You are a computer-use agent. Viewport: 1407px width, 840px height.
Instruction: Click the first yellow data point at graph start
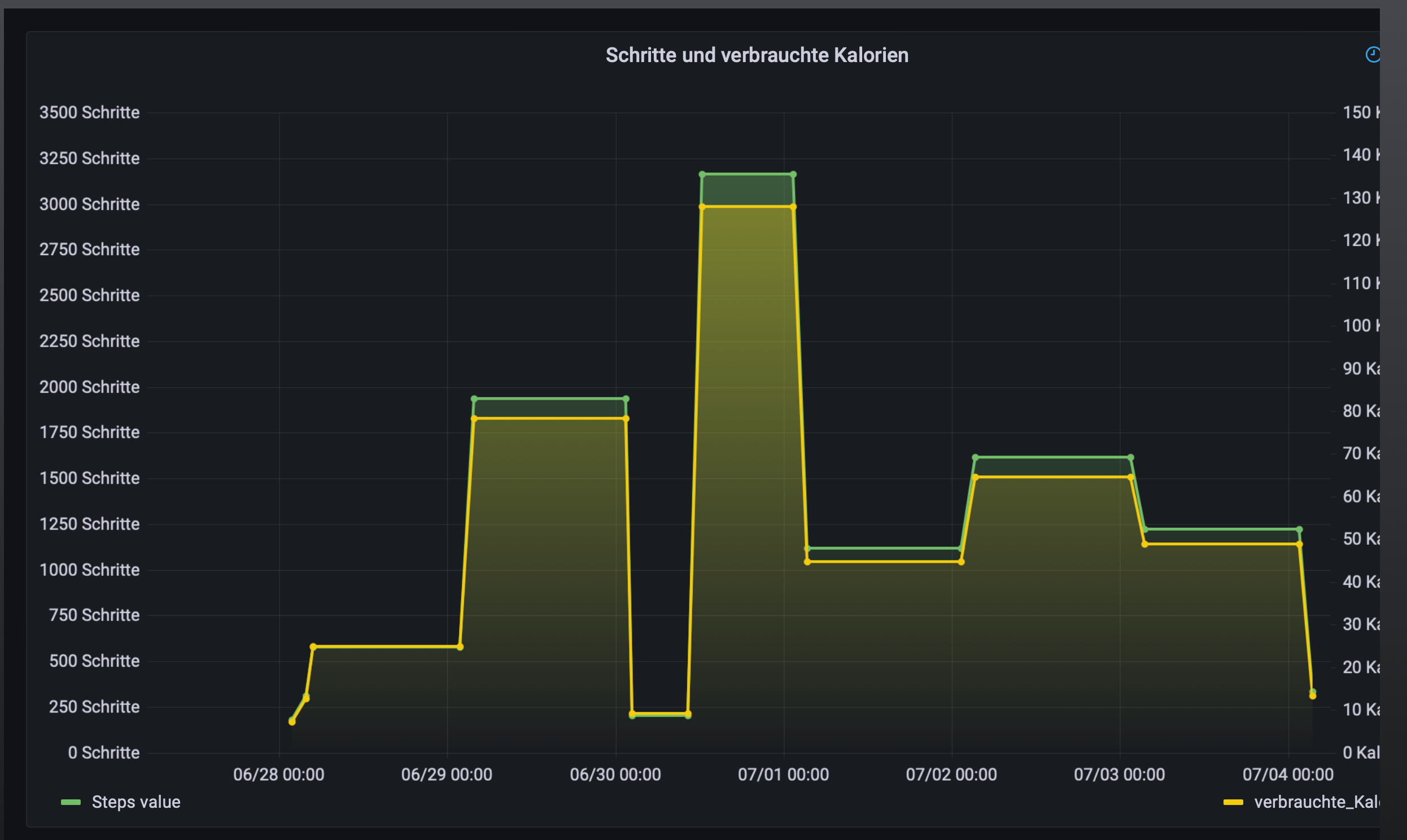pyautogui.click(x=292, y=721)
